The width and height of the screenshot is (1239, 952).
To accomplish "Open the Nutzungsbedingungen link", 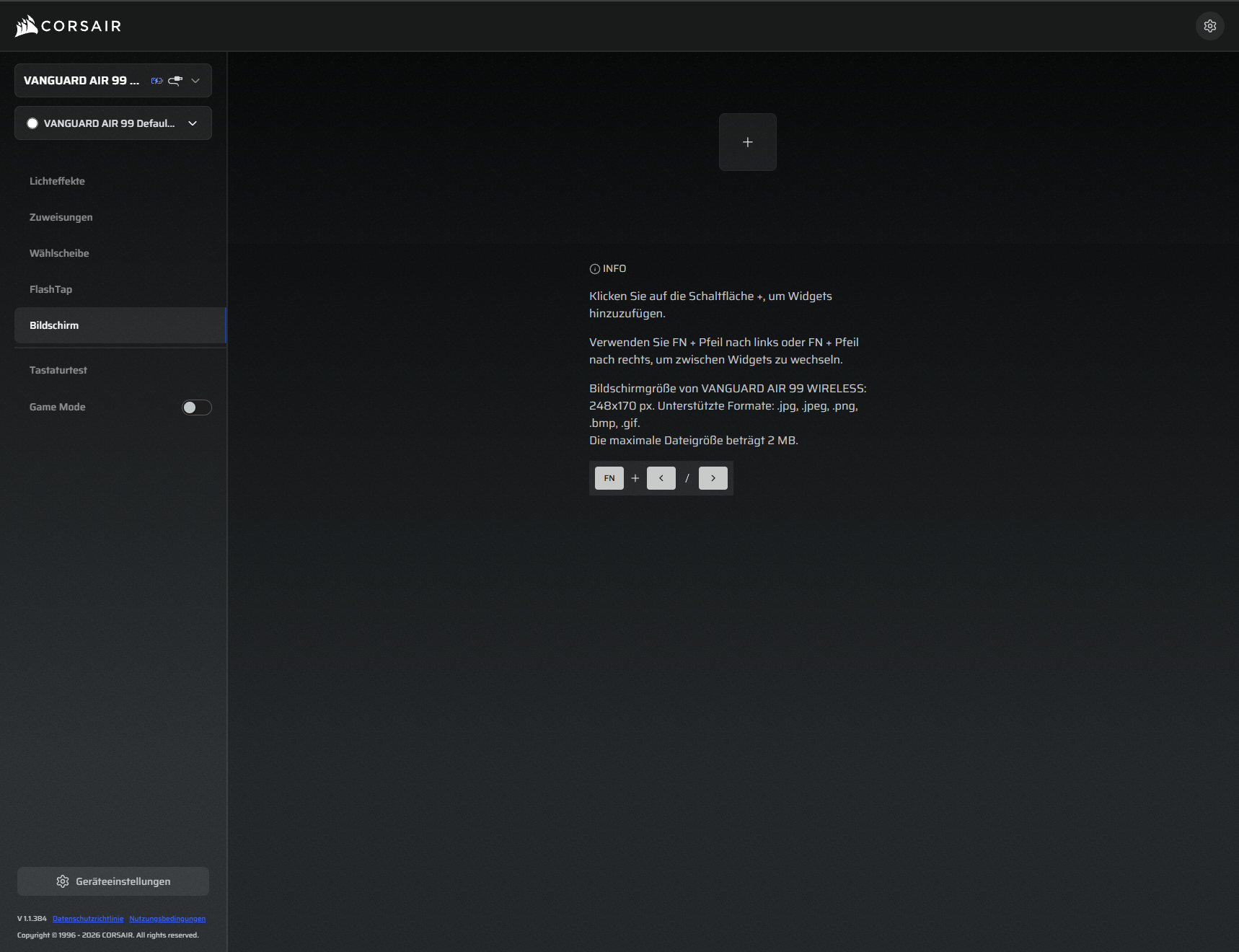I will point(167,919).
